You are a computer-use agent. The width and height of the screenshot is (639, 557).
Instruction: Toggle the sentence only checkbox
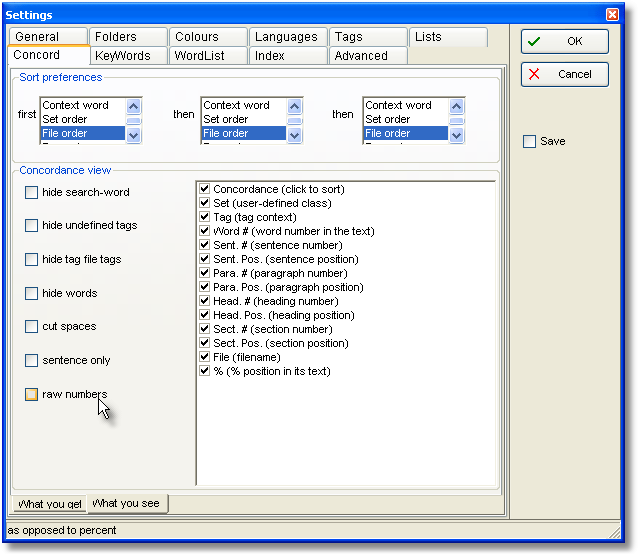pos(32,360)
